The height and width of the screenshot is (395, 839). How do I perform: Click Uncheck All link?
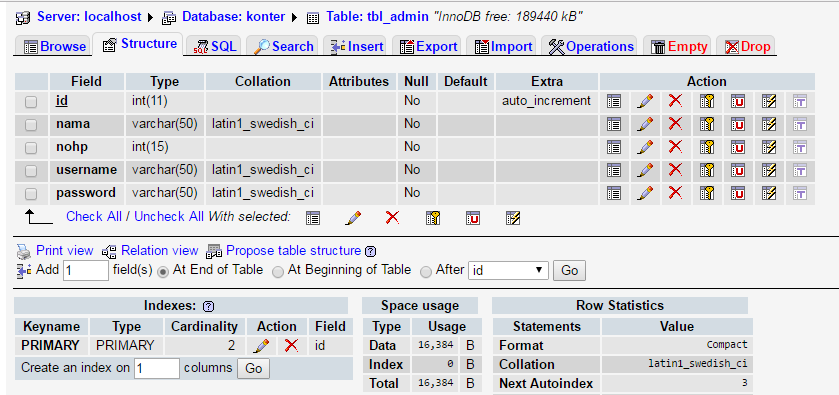[x=169, y=217]
